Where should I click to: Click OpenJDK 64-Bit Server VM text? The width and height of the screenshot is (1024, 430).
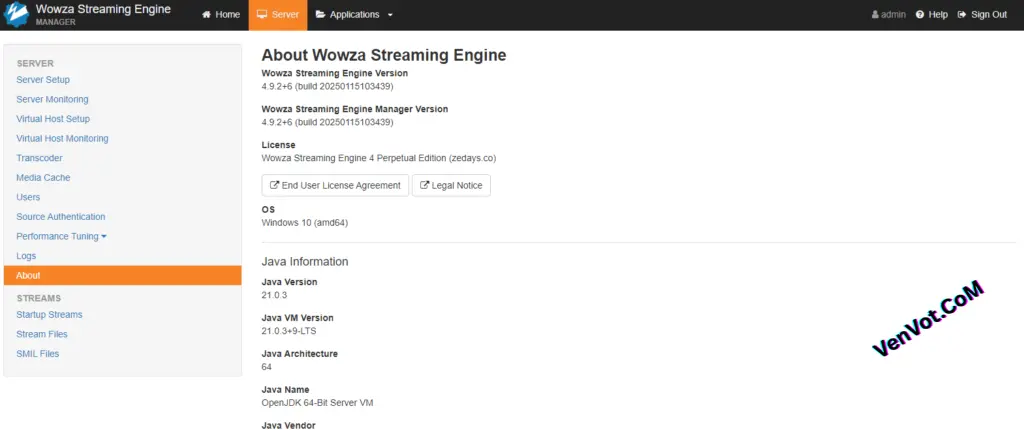(x=317, y=403)
